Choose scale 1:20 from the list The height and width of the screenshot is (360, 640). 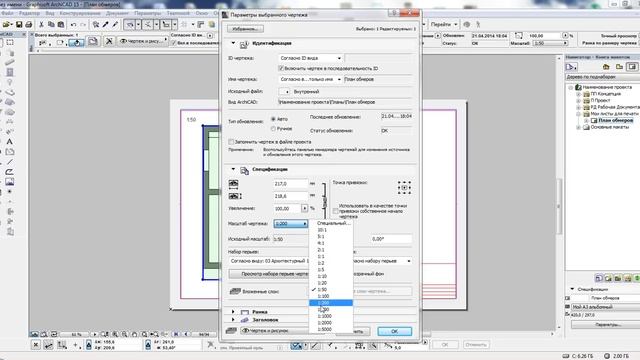click(331, 283)
